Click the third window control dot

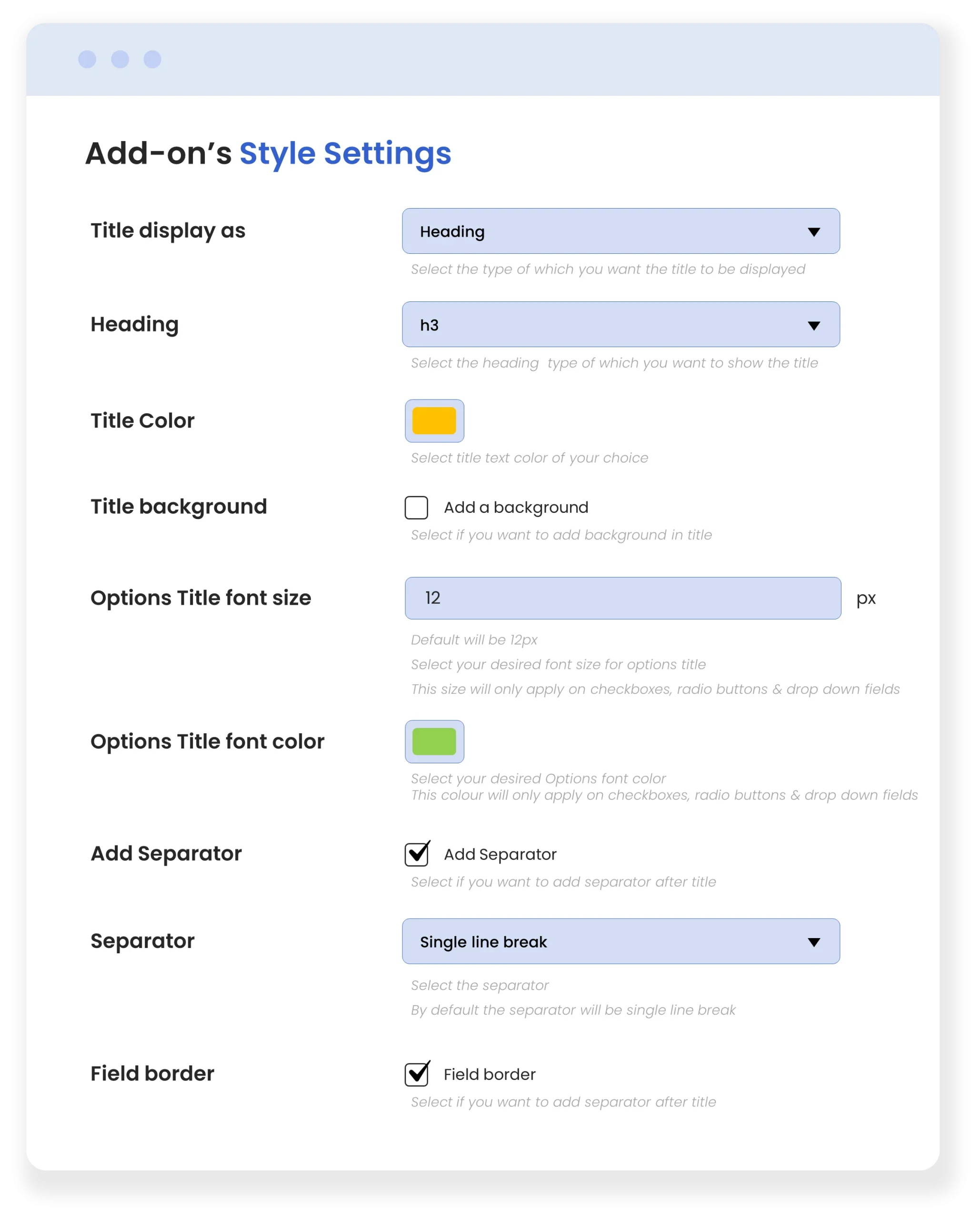152,60
